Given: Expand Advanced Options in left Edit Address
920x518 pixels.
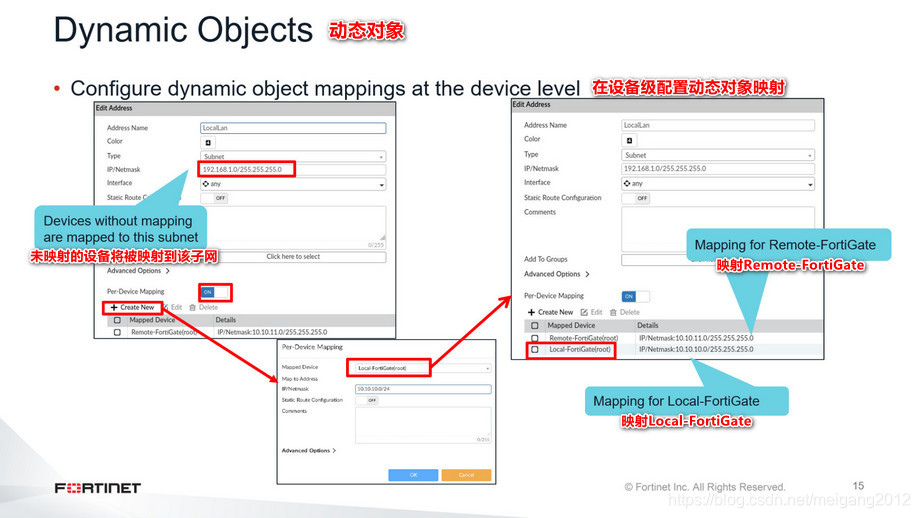Looking at the screenshot, I should click(x=138, y=271).
